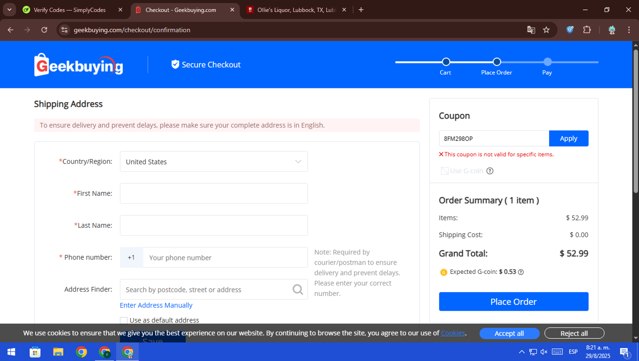639x361 pixels.
Task: Open the first Chrome taskbar icon
Action: [x=81, y=352]
